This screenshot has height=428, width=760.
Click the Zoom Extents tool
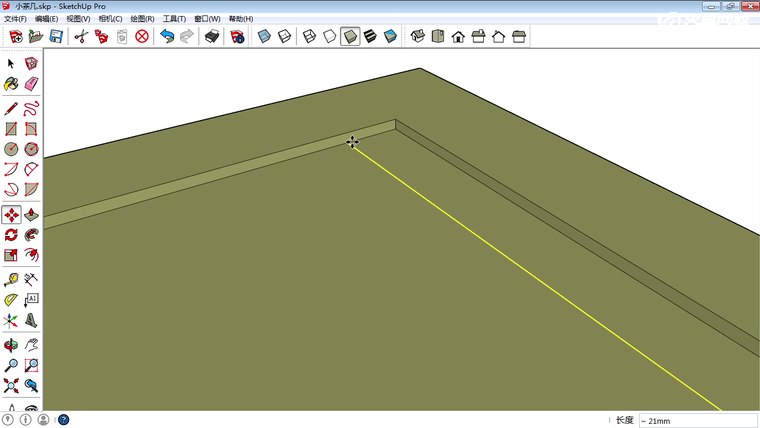click(x=11, y=386)
